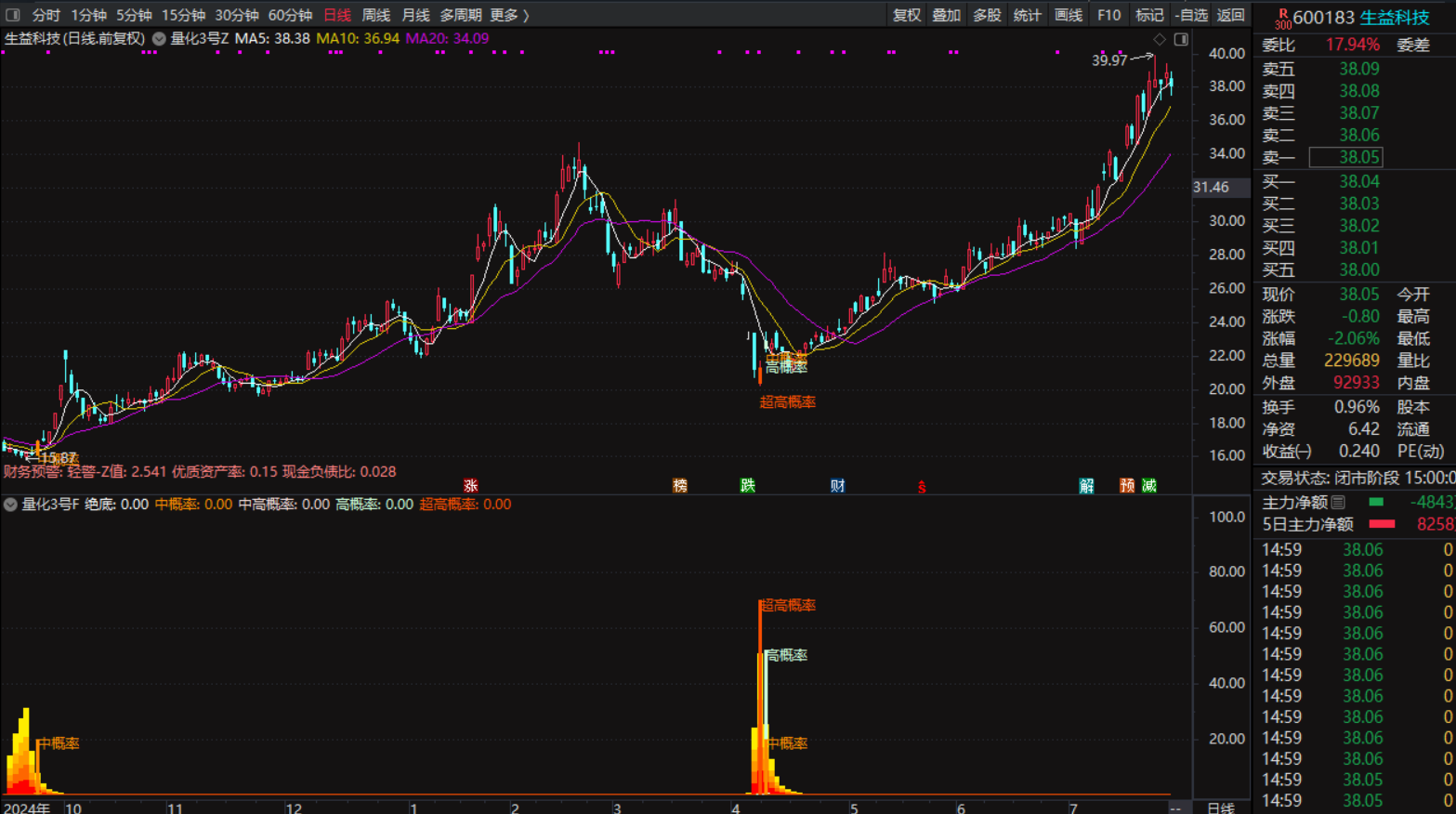This screenshot has height=814, width=1456.
Task: Click the 画线 drawing tools button
Action: pyautogui.click(x=1069, y=15)
